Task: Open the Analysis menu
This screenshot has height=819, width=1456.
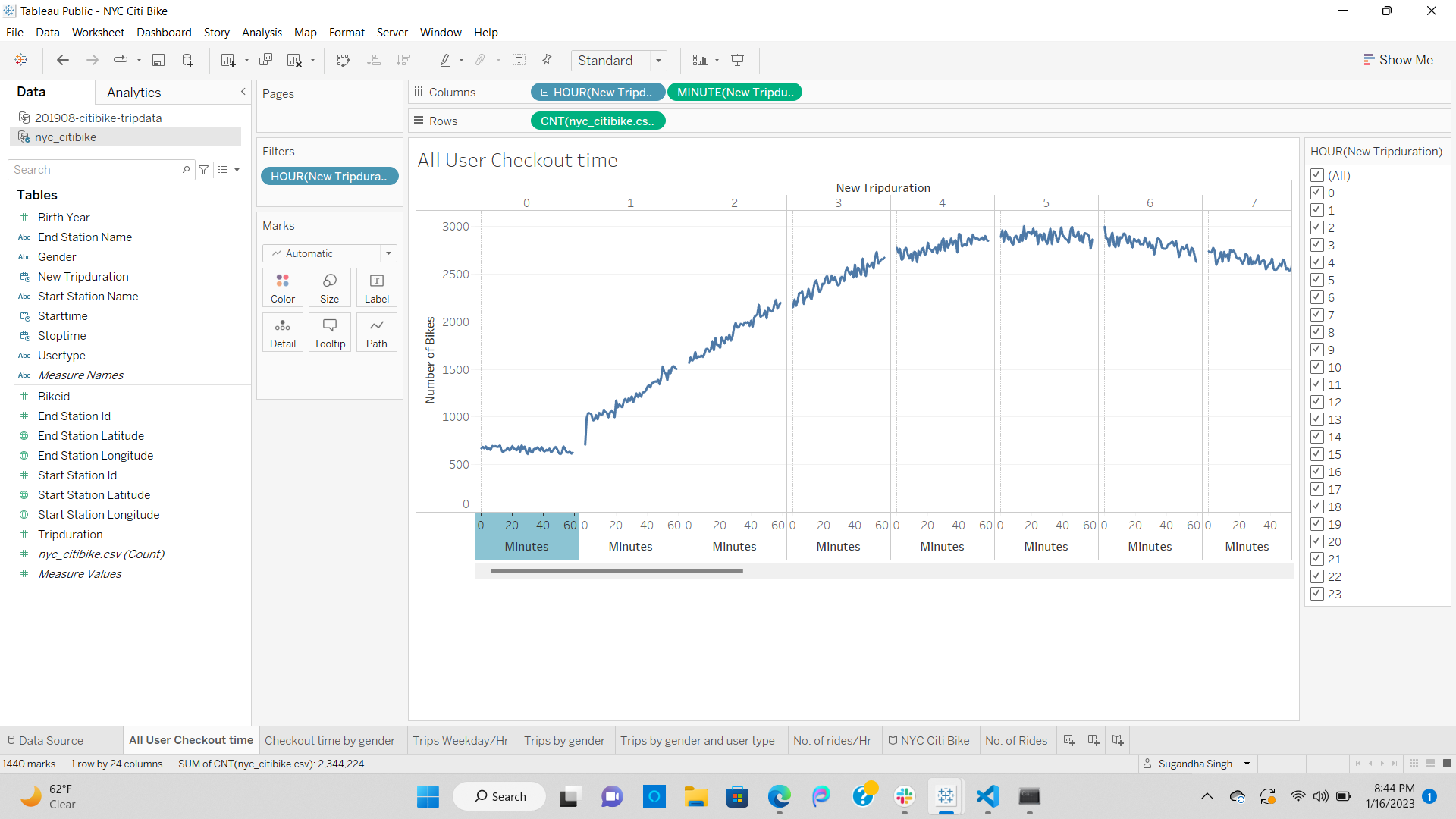Action: tap(262, 32)
